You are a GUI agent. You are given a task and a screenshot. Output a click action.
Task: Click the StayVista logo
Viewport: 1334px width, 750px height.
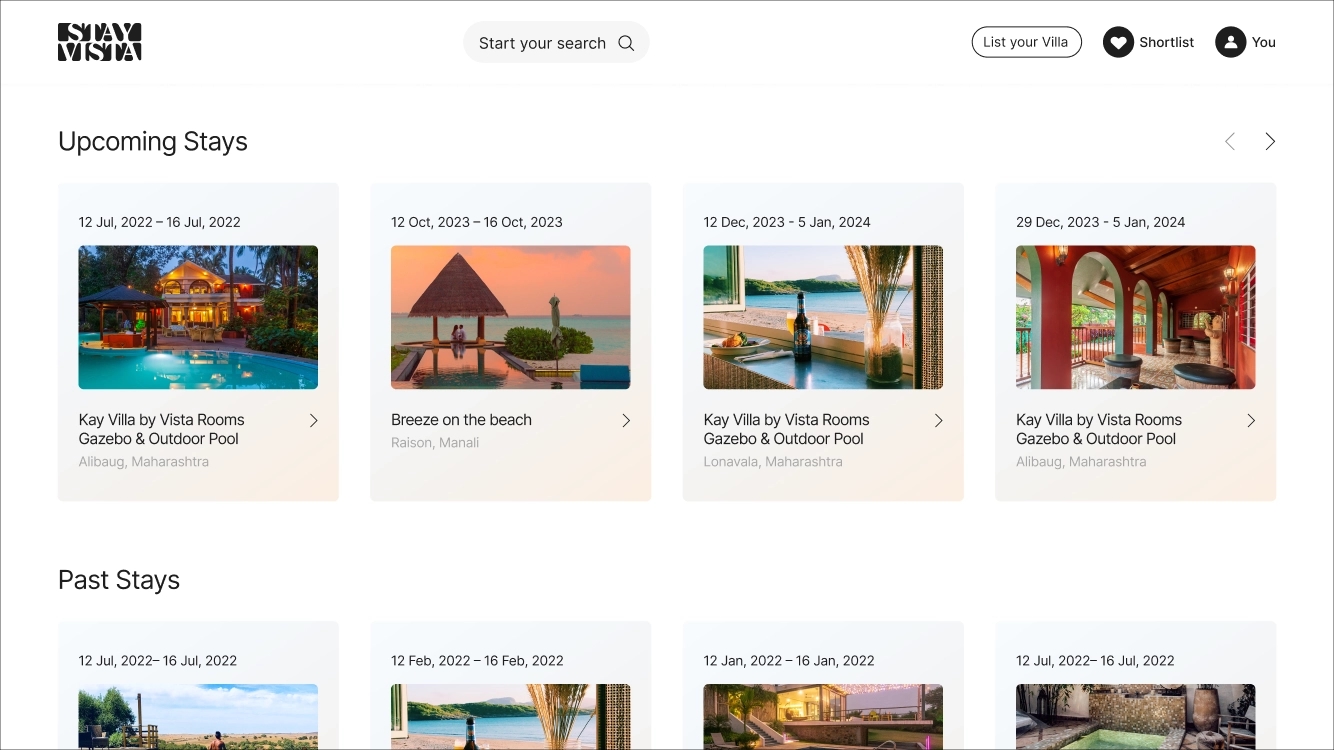click(x=99, y=42)
